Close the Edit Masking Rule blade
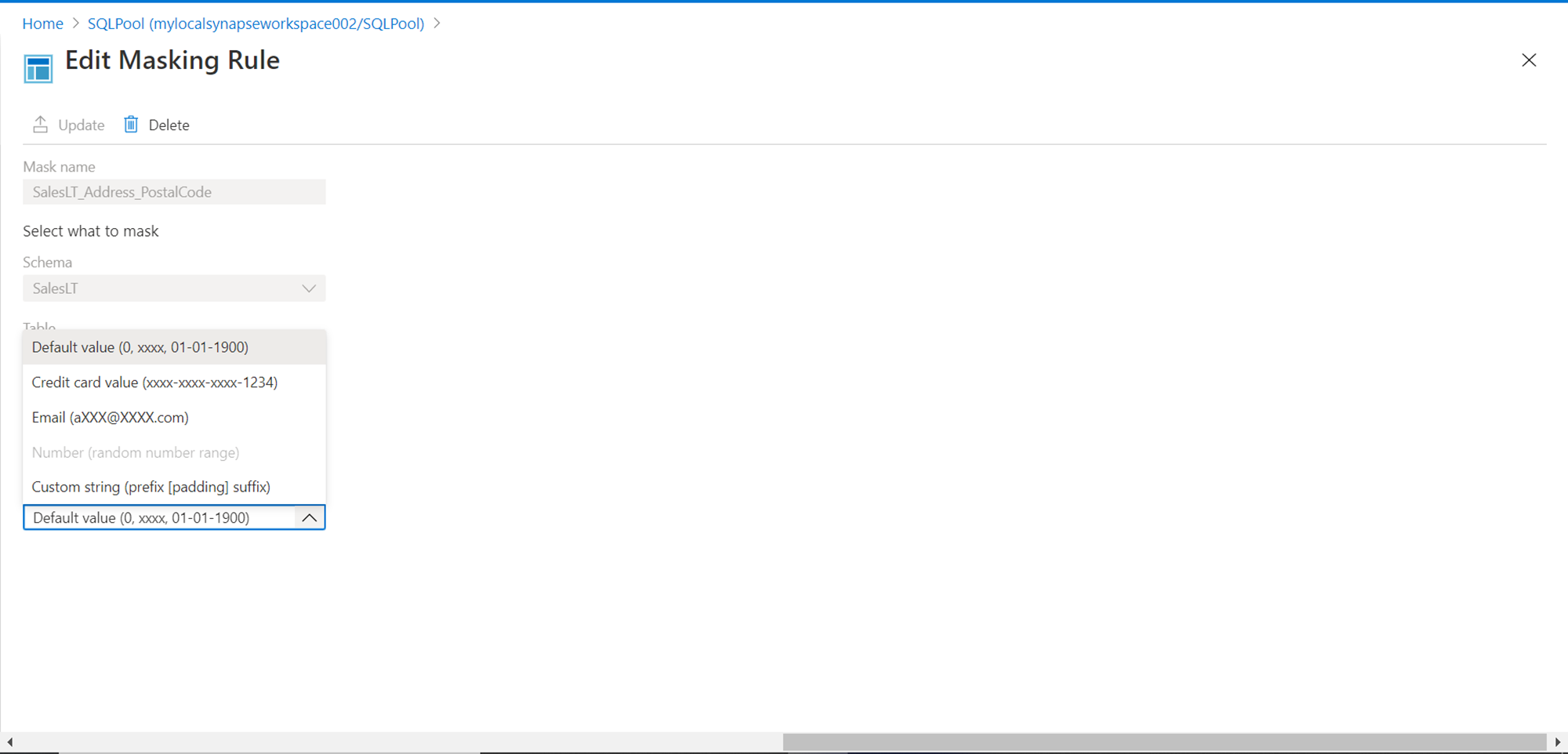This screenshot has width=1568, height=754. pyautogui.click(x=1529, y=60)
